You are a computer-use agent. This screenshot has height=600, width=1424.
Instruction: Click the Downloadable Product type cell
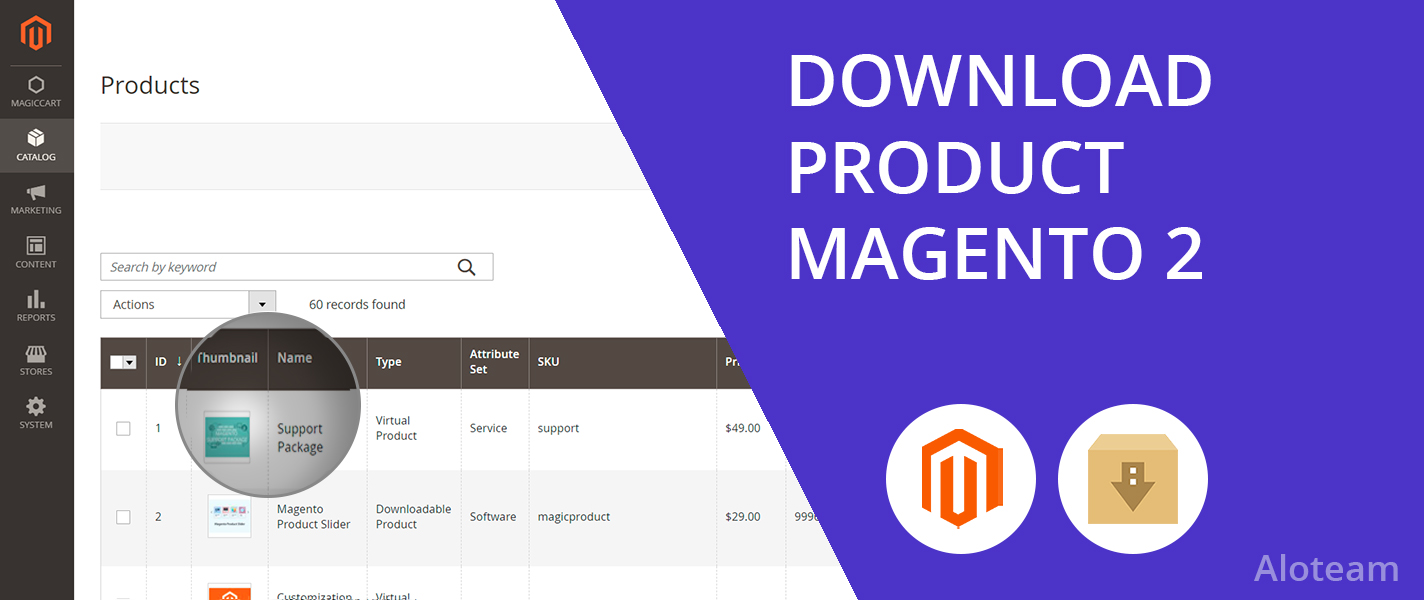click(x=413, y=517)
